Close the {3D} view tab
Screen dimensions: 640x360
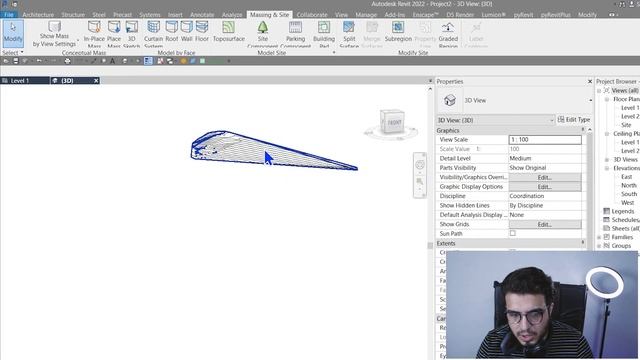(x=96, y=81)
